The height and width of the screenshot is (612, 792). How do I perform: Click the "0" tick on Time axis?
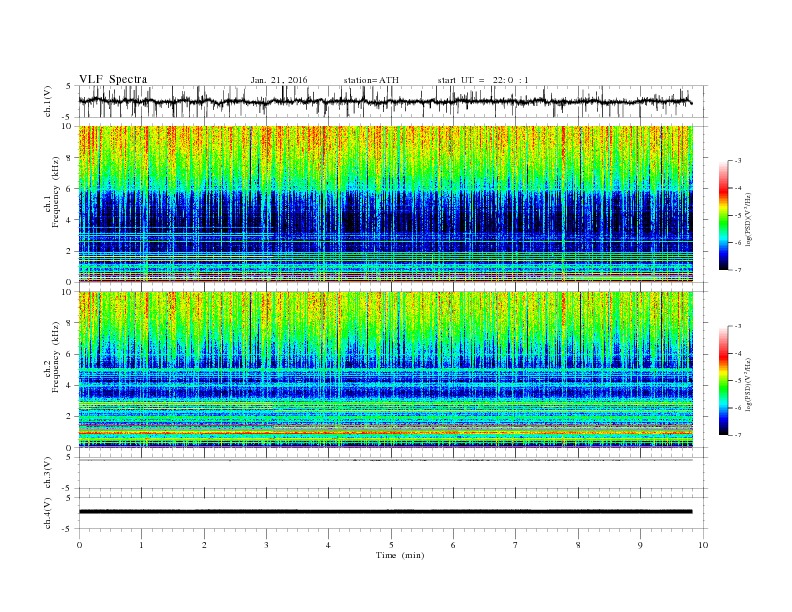coord(79,545)
